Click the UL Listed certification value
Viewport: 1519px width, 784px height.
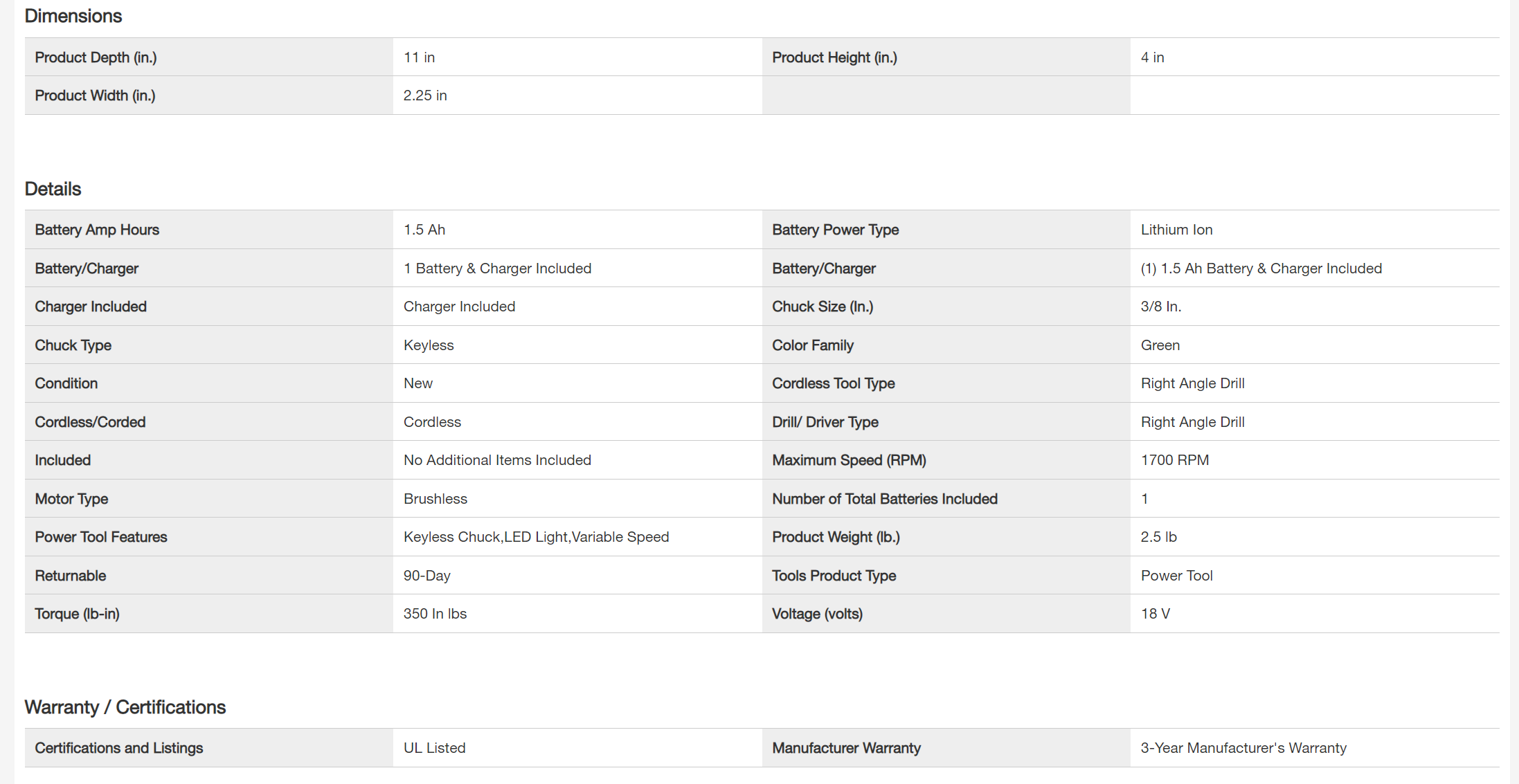434,748
